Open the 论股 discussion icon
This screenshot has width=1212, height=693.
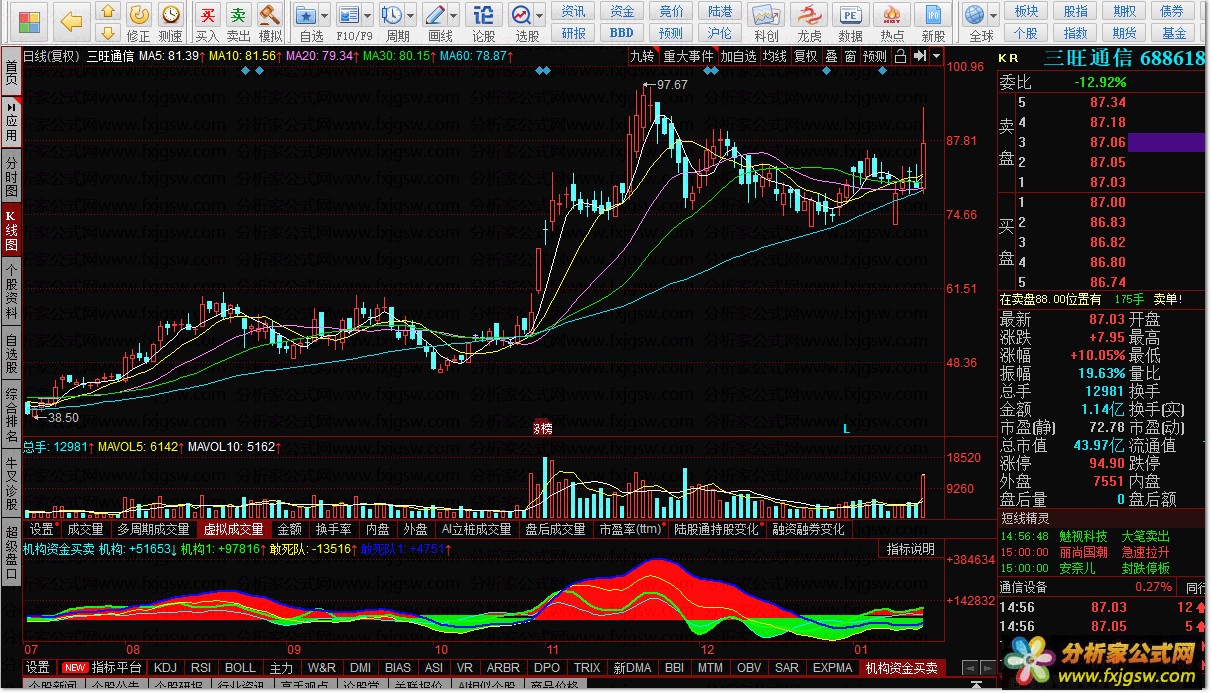coord(484,14)
